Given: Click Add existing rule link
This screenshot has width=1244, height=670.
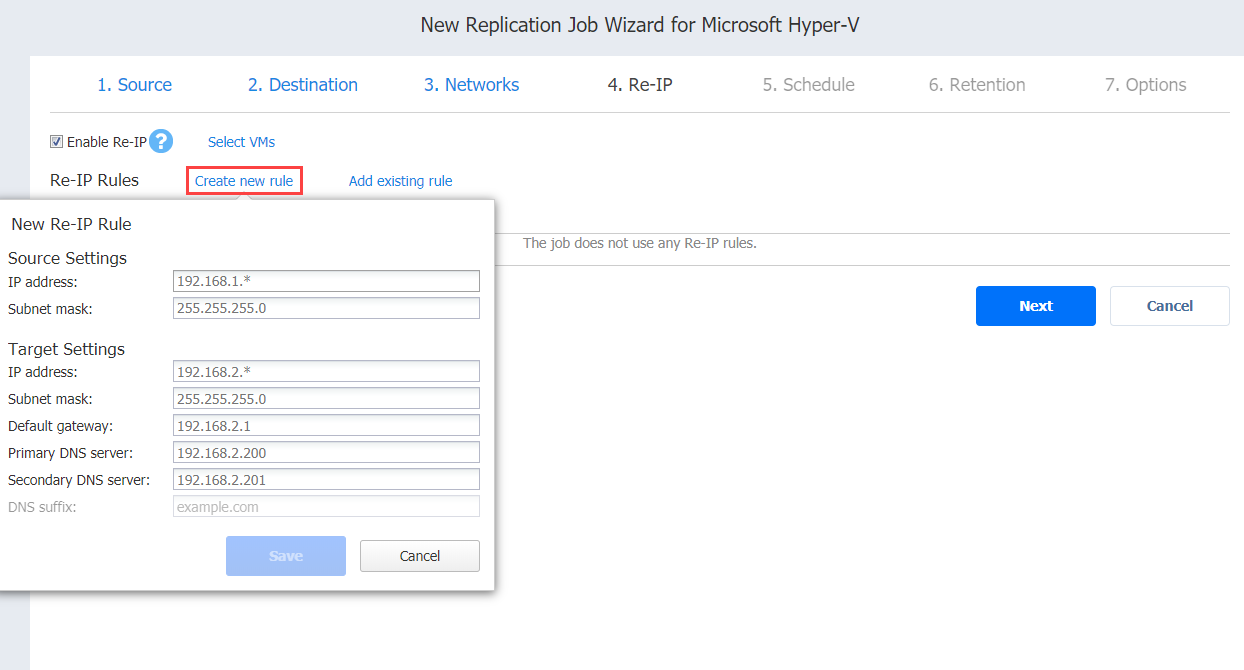Looking at the screenshot, I should [400, 181].
